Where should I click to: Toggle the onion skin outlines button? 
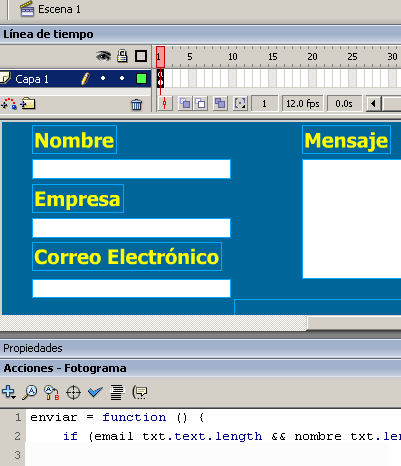[x=200, y=104]
